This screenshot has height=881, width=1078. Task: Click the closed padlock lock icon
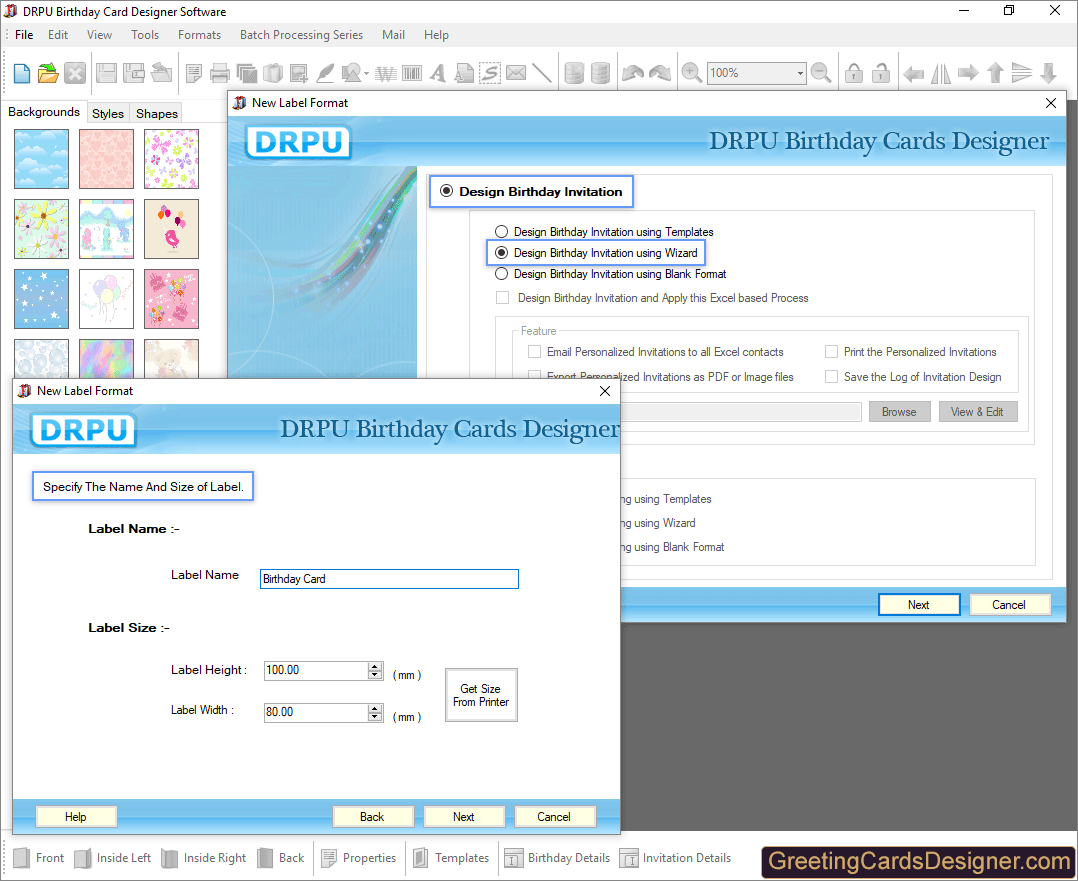click(854, 73)
